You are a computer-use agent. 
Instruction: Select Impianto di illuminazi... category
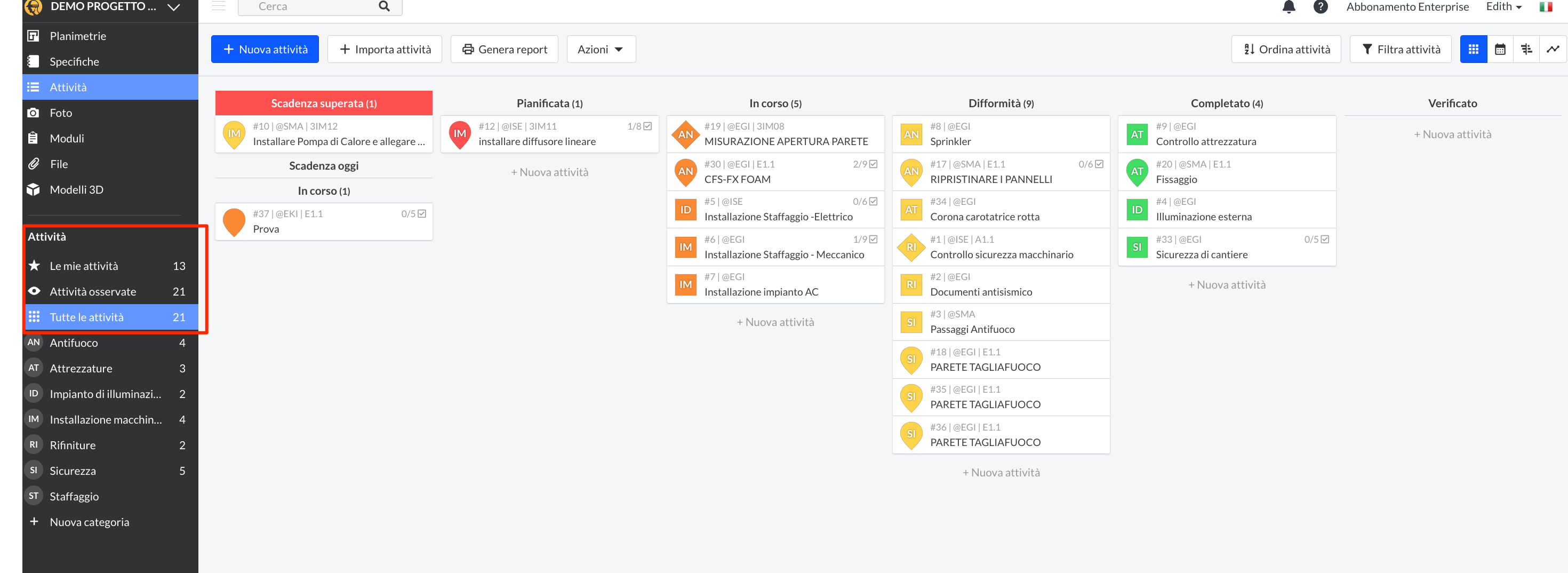110,393
